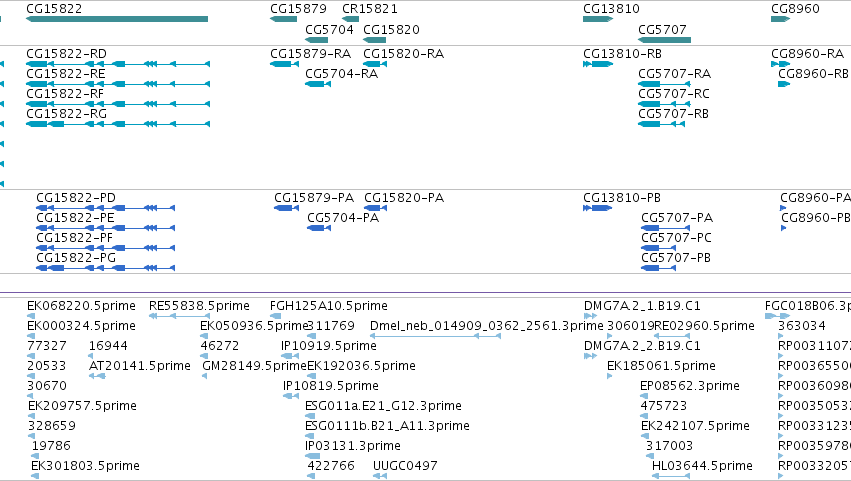Click protein CG8960-PB
This screenshot has height=481, width=851.
784,228
